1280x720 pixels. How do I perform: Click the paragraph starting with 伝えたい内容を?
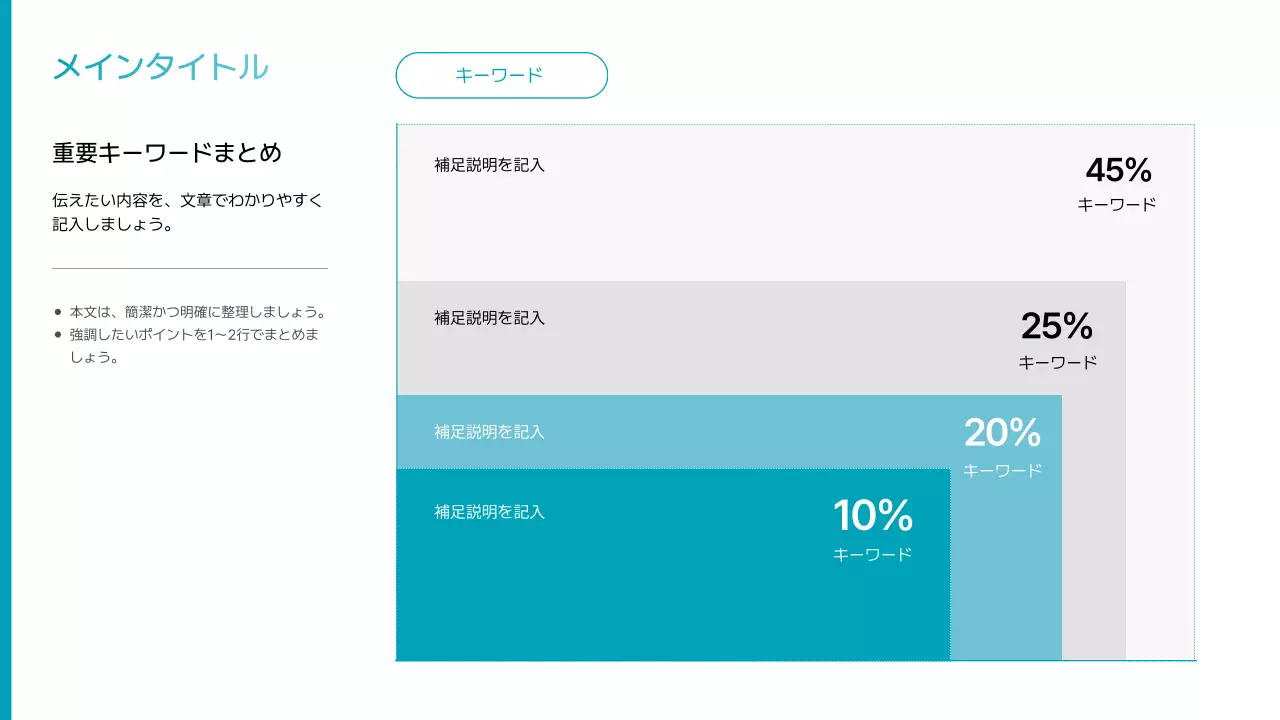[x=188, y=212]
